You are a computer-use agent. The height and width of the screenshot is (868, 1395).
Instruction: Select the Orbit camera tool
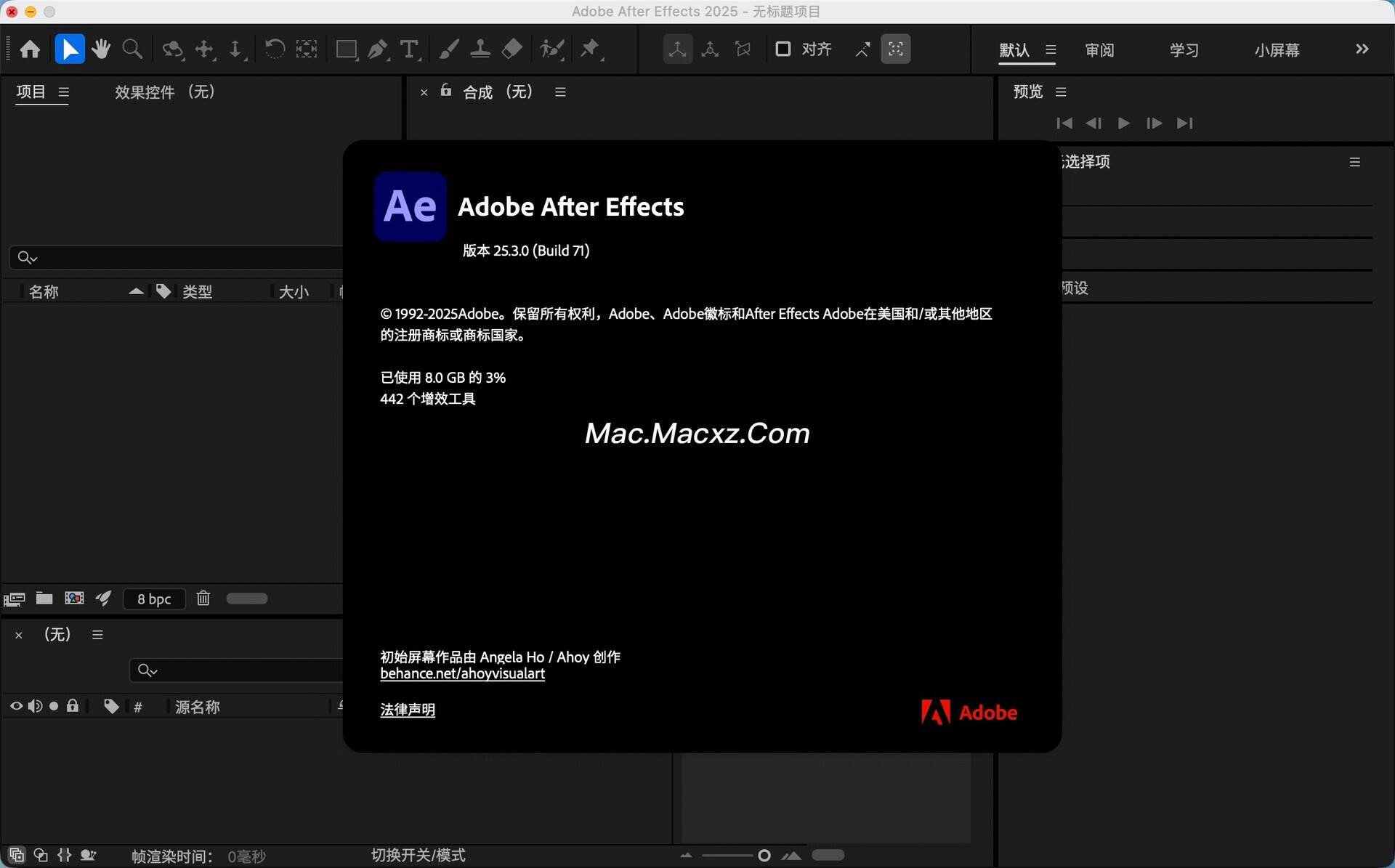[x=172, y=49]
